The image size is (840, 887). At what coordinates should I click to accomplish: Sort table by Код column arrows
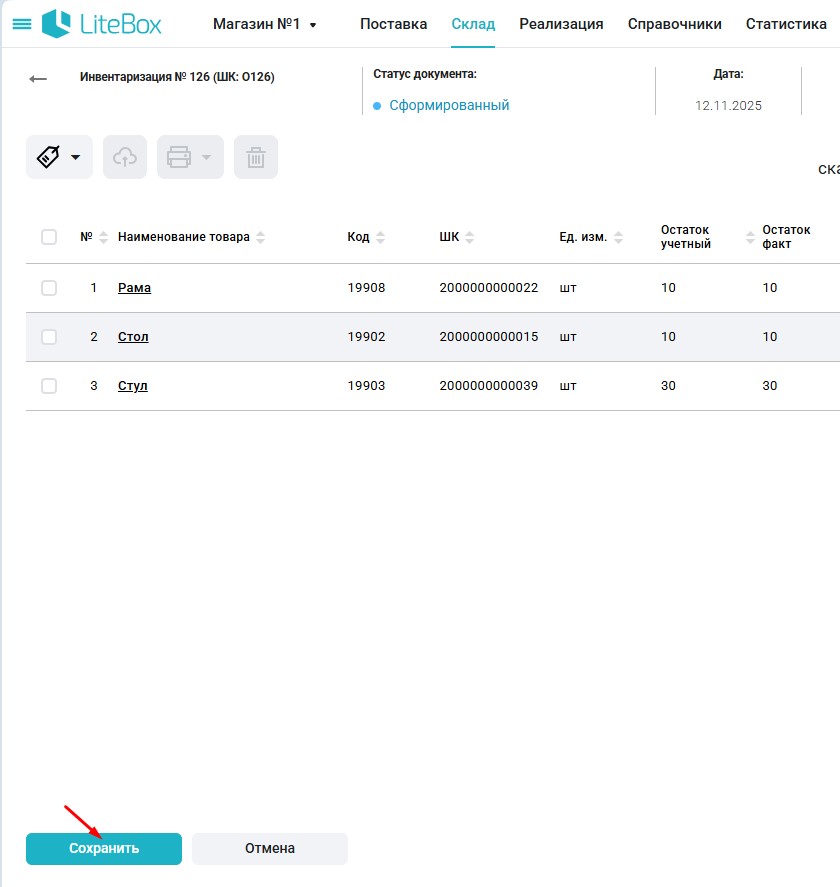381,238
